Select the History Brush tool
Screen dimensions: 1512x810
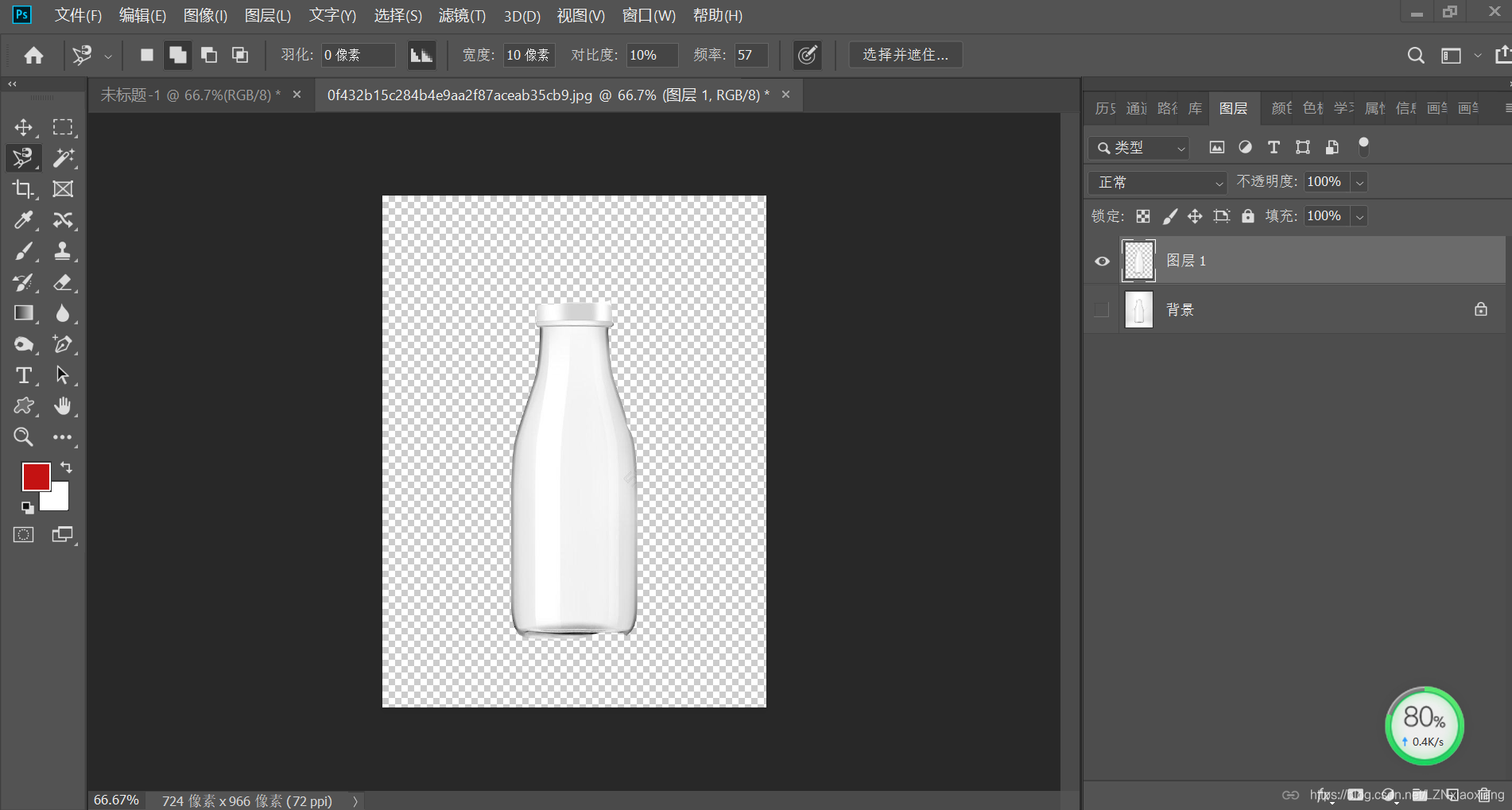[23, 282]
